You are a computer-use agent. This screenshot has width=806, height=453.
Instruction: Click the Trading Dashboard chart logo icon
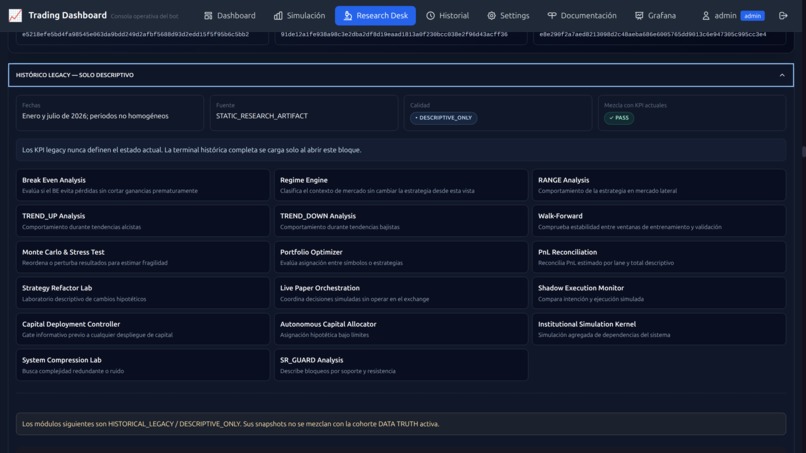point(15,15)
